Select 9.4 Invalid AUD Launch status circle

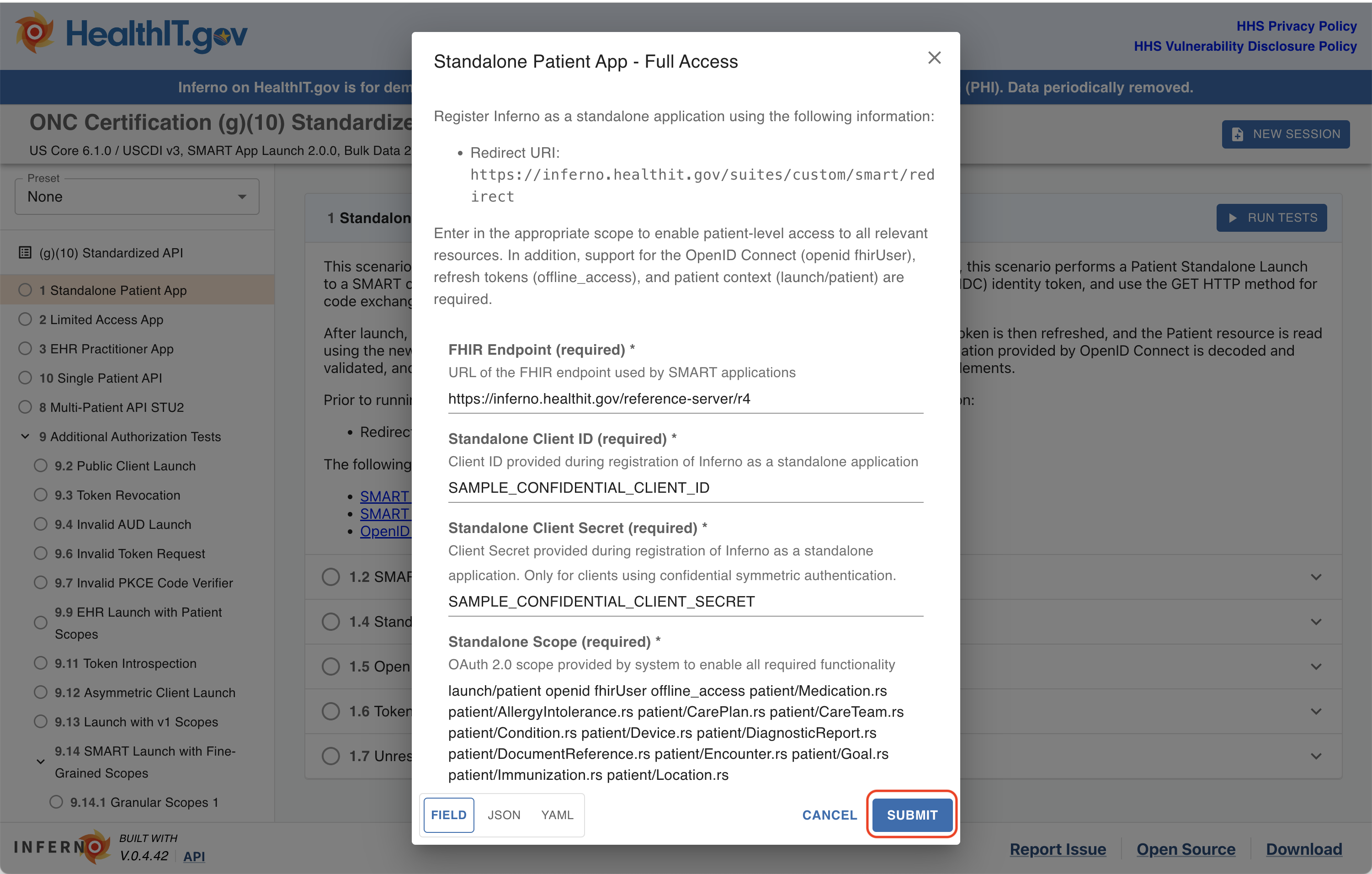pyautogui.click(x=41, y=524)
